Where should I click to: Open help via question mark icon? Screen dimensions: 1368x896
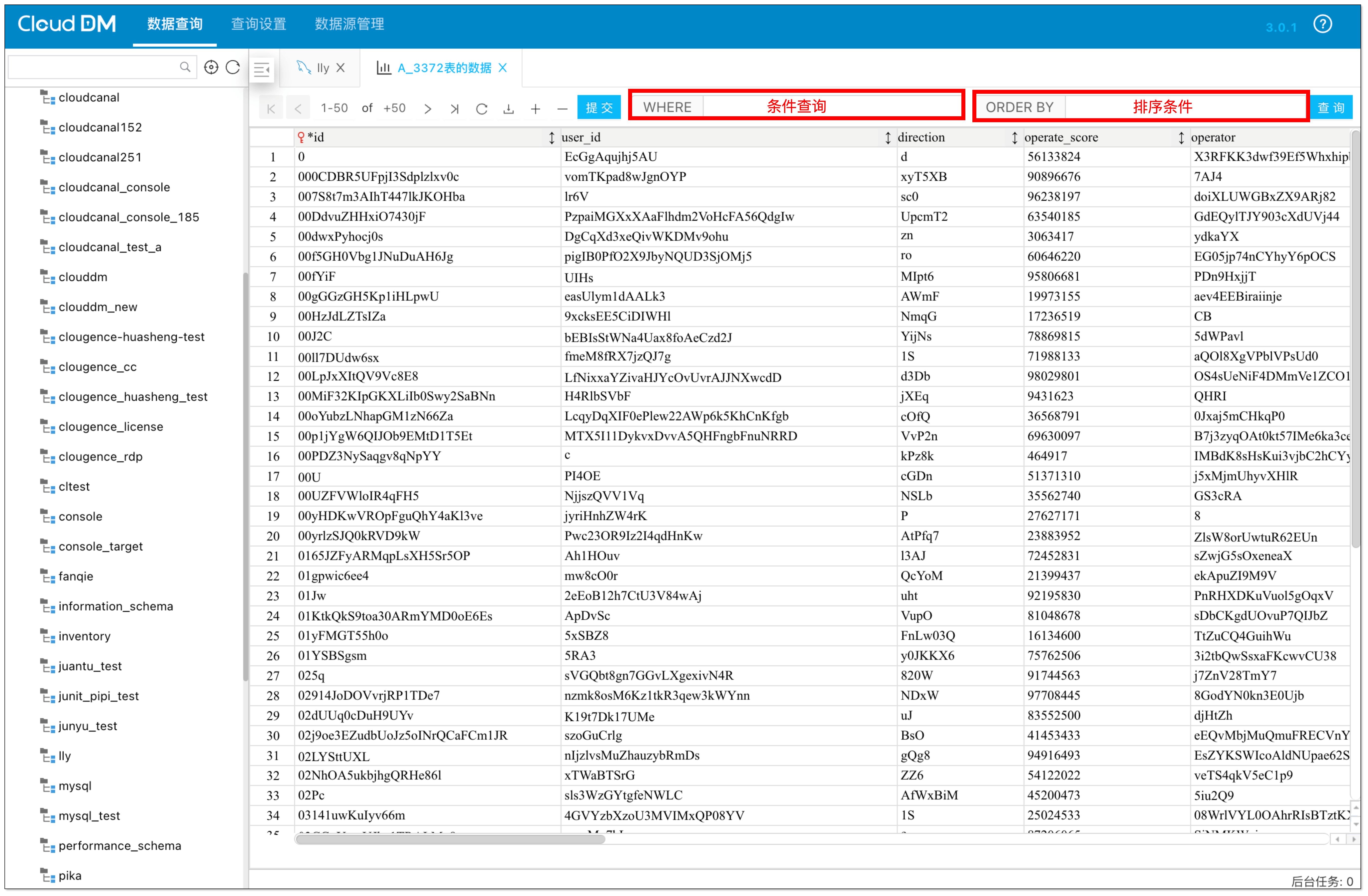(x=1323, y=24)
